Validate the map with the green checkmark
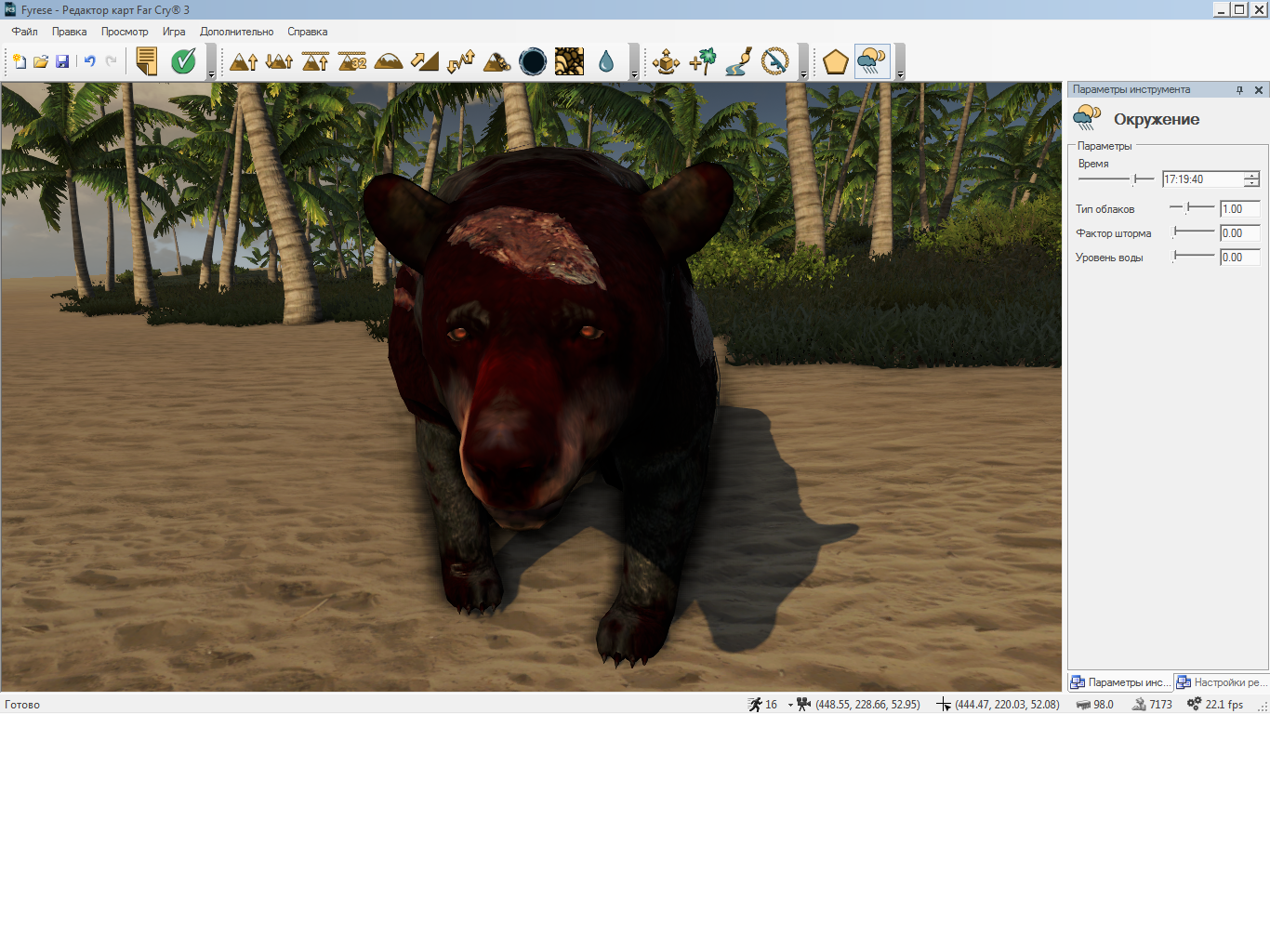Screen dimensions: 1270x952 pyautogui.click(x=183, y=61)
